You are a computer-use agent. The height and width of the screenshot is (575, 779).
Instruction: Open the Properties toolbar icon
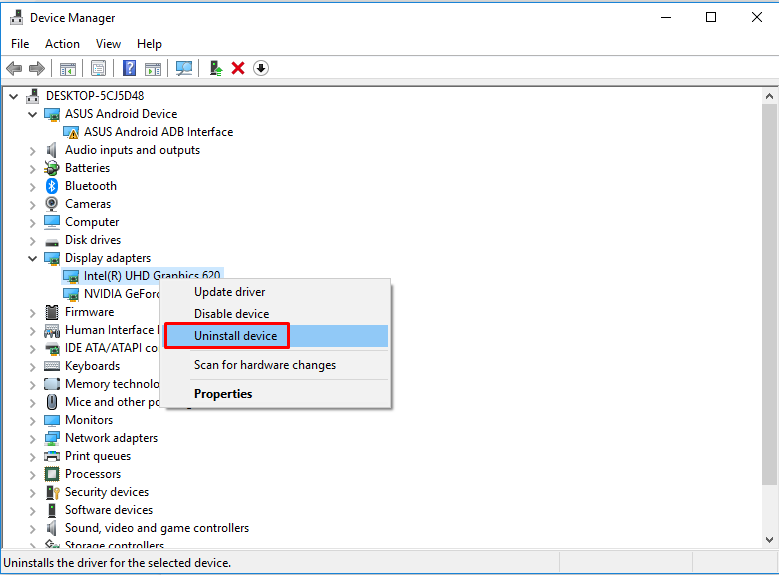click(98, 68)
